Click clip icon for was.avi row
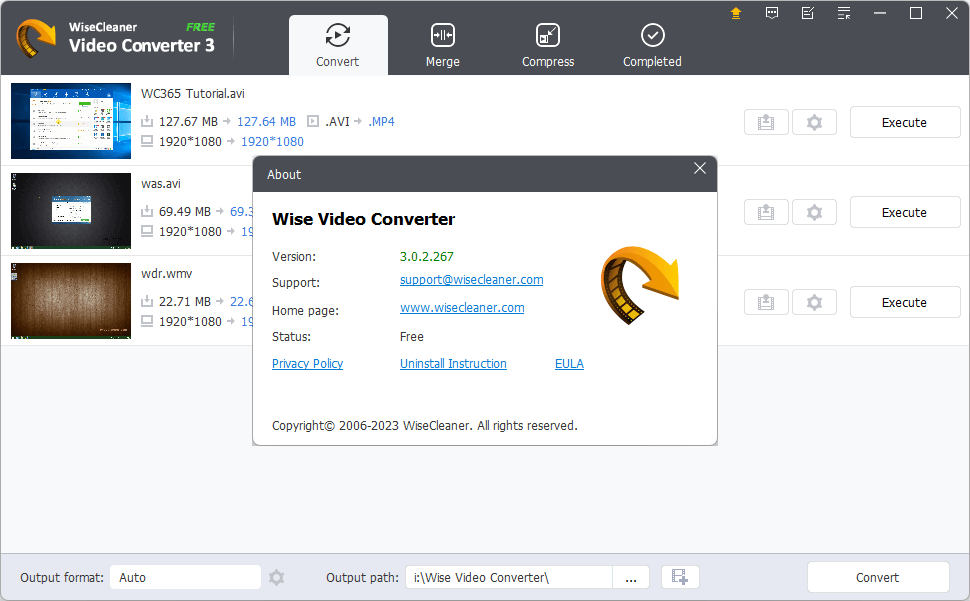The width and height of the screenshot is (970, 601). coord(766,212)
